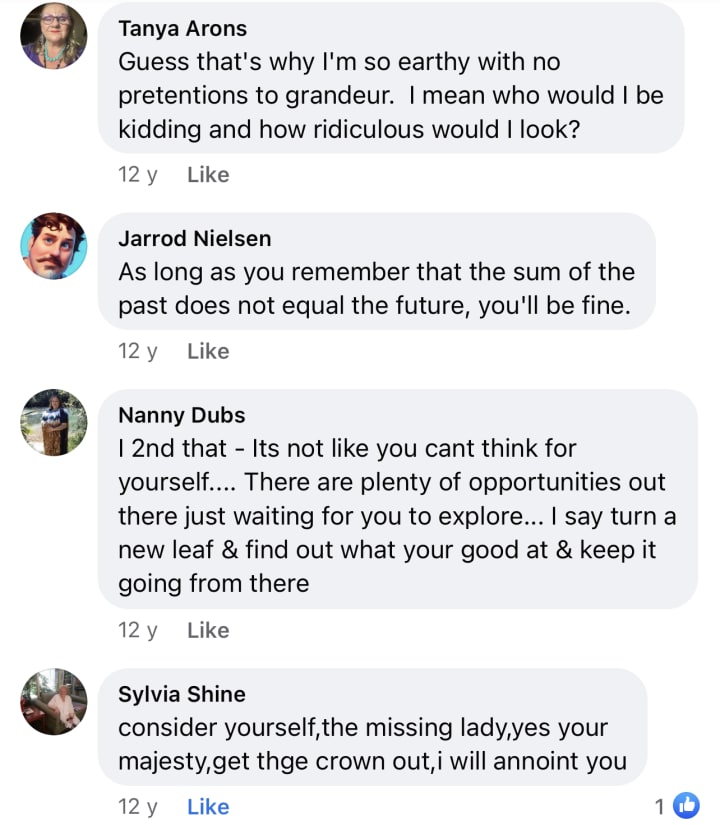
Task: Click Tanya's comment bubble about being earthy
Action: coord(390,96)
